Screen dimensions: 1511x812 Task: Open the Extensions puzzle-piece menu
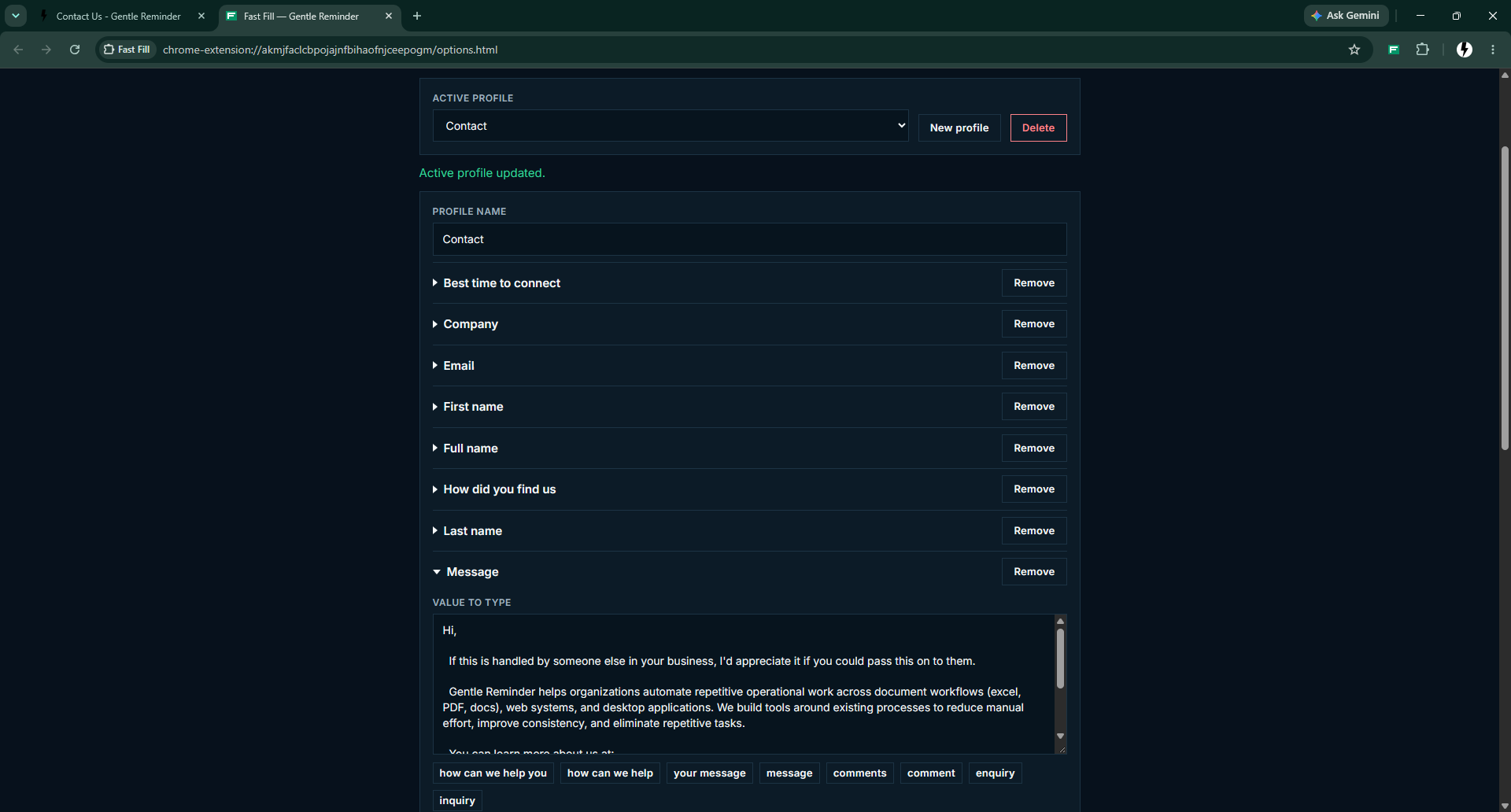(x=1422, y=50)
